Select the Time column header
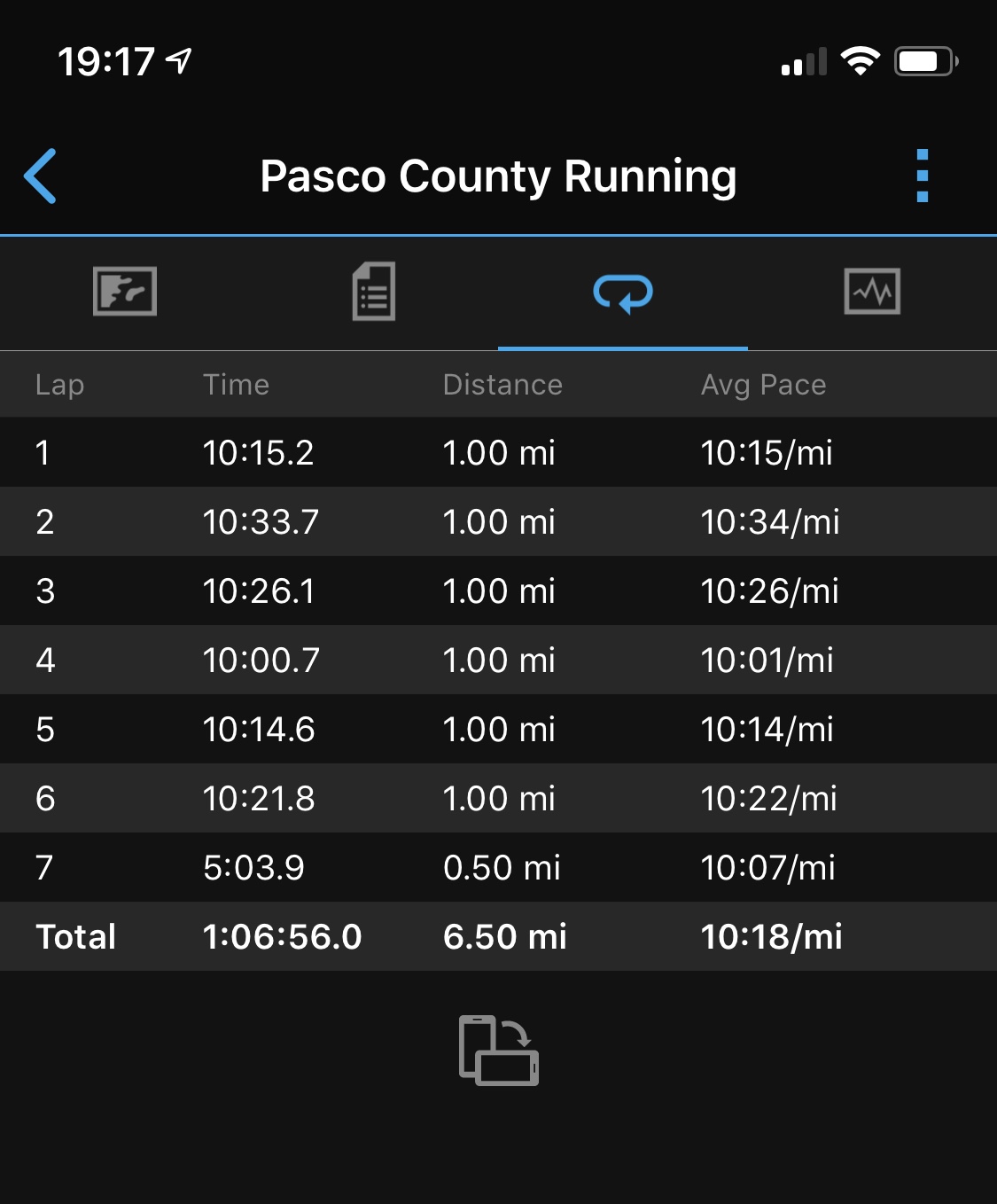The height and width of the screenshot is (1204, 997). tap(236, 385)
